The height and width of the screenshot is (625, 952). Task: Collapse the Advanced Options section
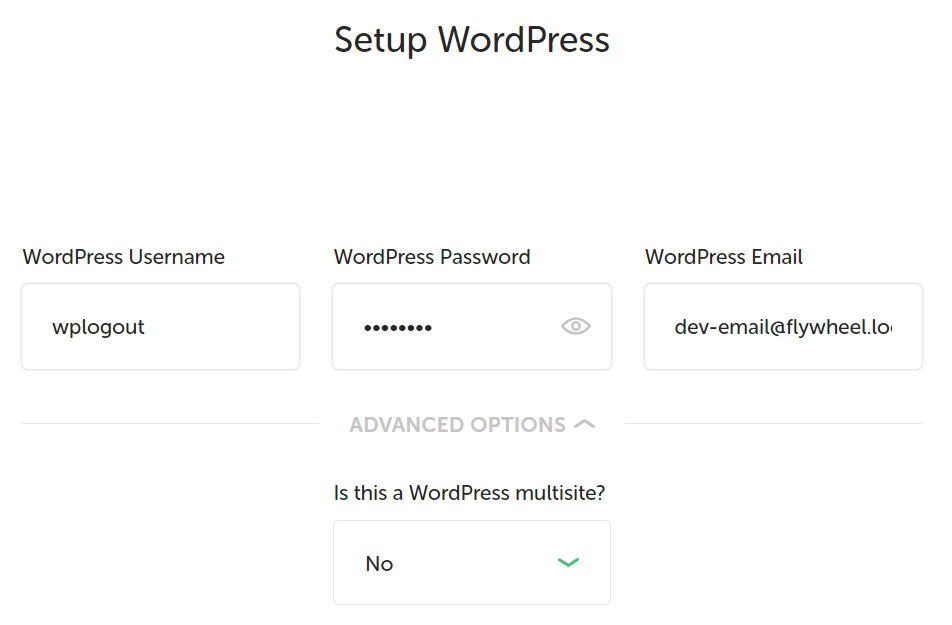click(x=472, y=425)
